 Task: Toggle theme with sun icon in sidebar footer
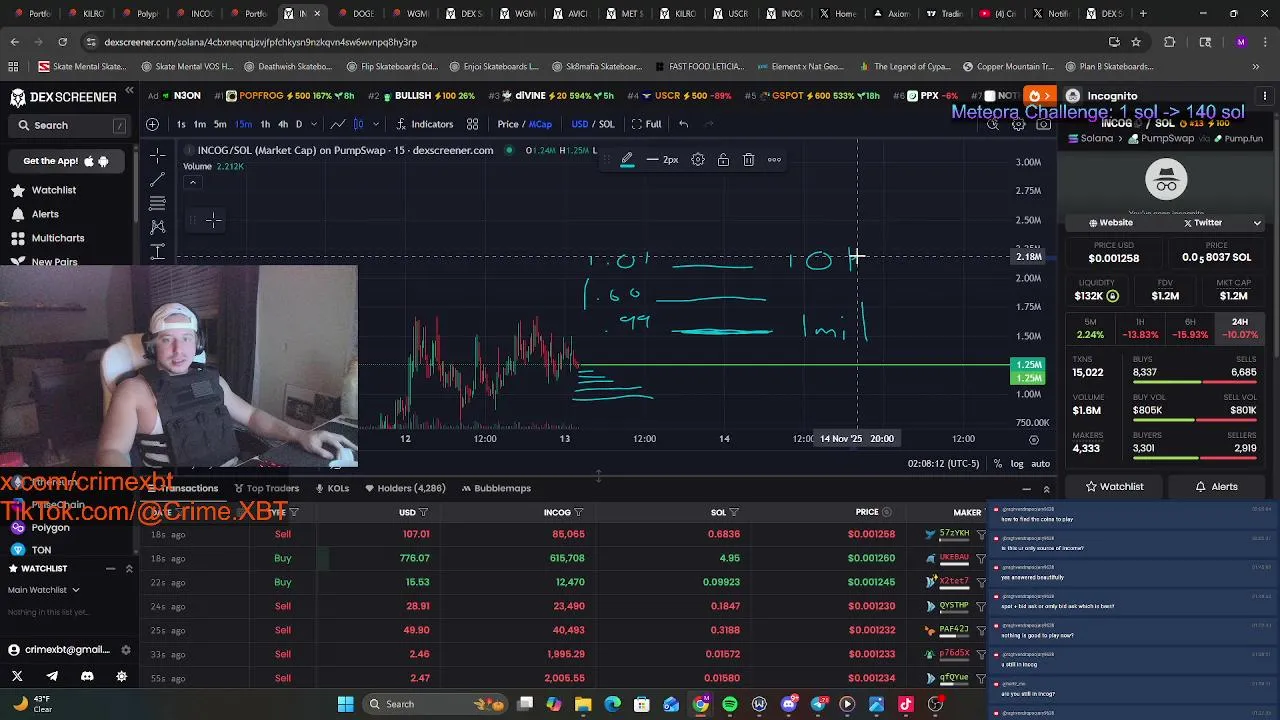(x=122, y=676)
